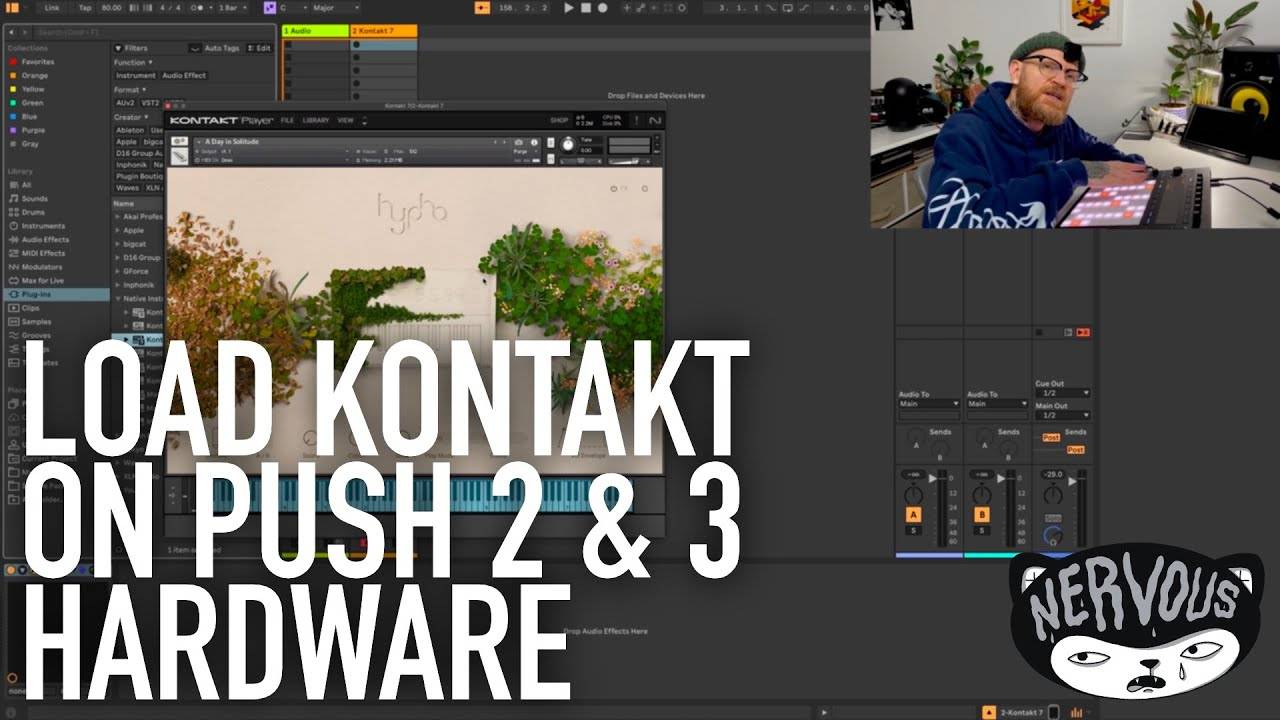
Task: Open the All library category
Action: click(x=26, y=185)
